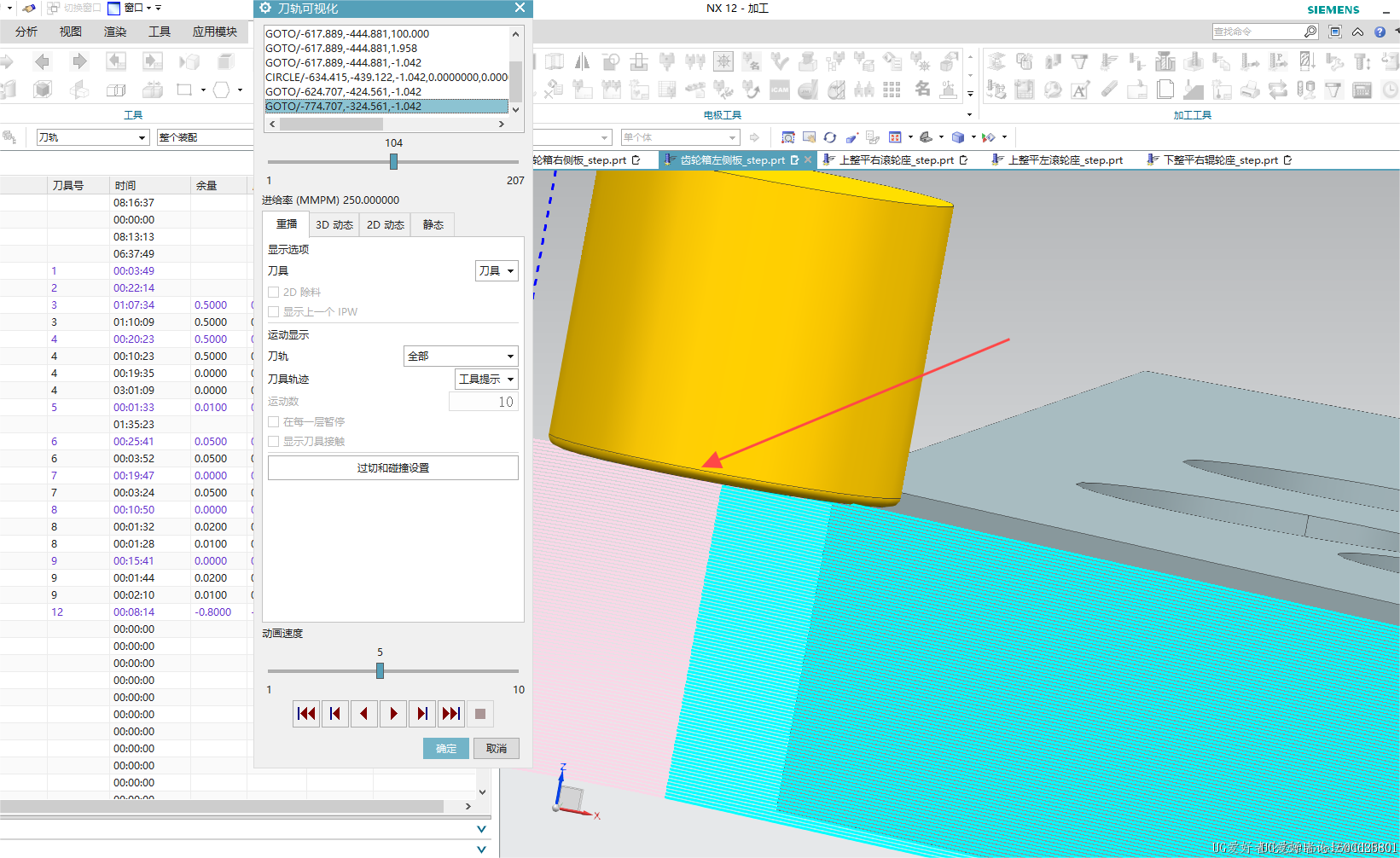The image size is (1400, 858).
Task: Toggle 在每一层暂停 checkbox
Action: point(274,421)
